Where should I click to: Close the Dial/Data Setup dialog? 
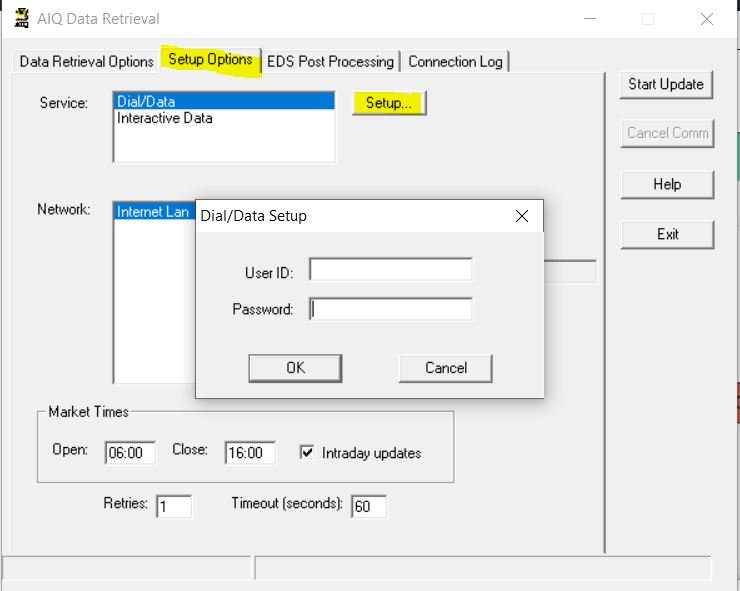tap(521, 216)
